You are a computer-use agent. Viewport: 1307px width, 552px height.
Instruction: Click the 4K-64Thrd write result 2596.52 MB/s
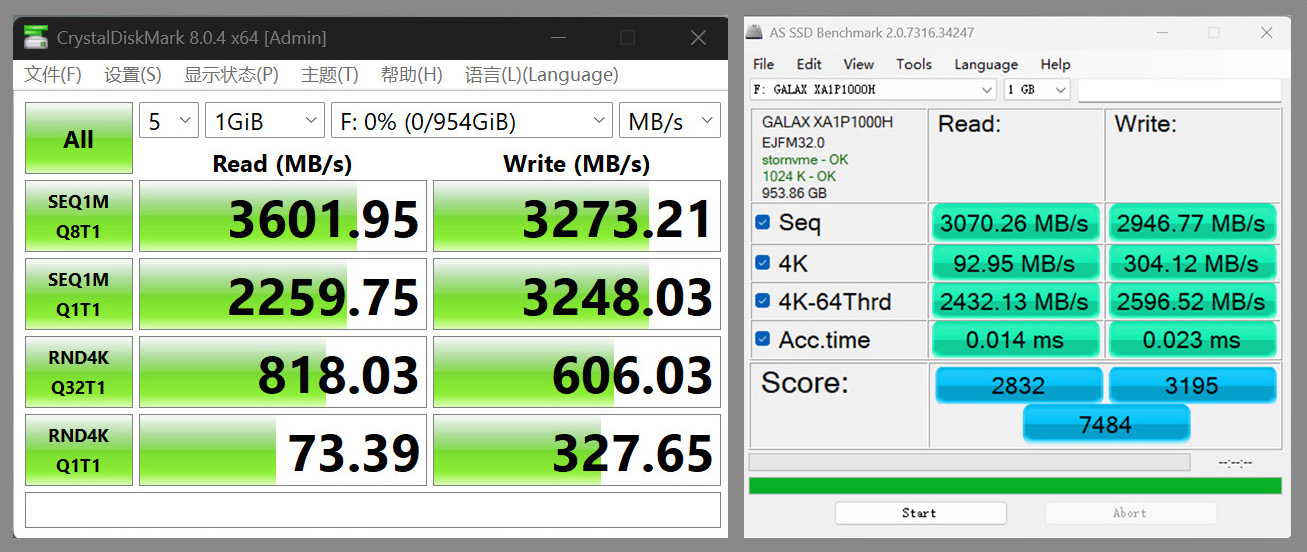tap(1192, 301)
